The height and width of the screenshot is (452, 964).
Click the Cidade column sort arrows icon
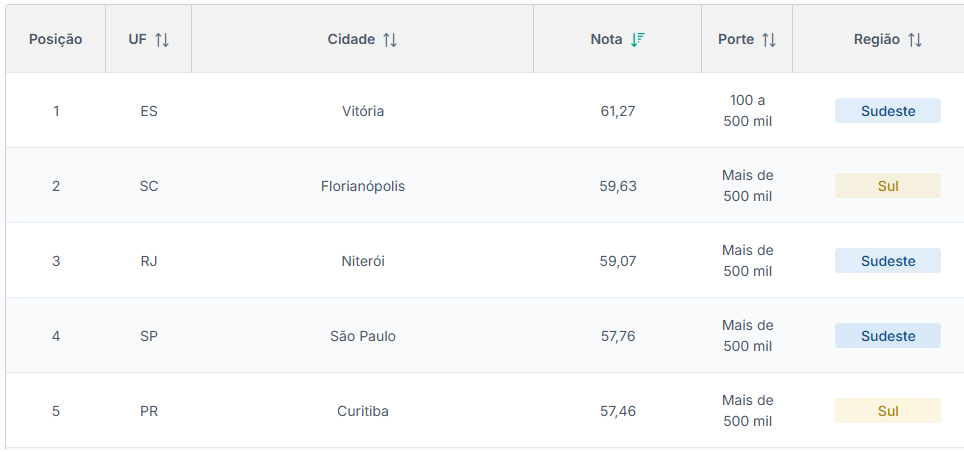coord(390,40)
